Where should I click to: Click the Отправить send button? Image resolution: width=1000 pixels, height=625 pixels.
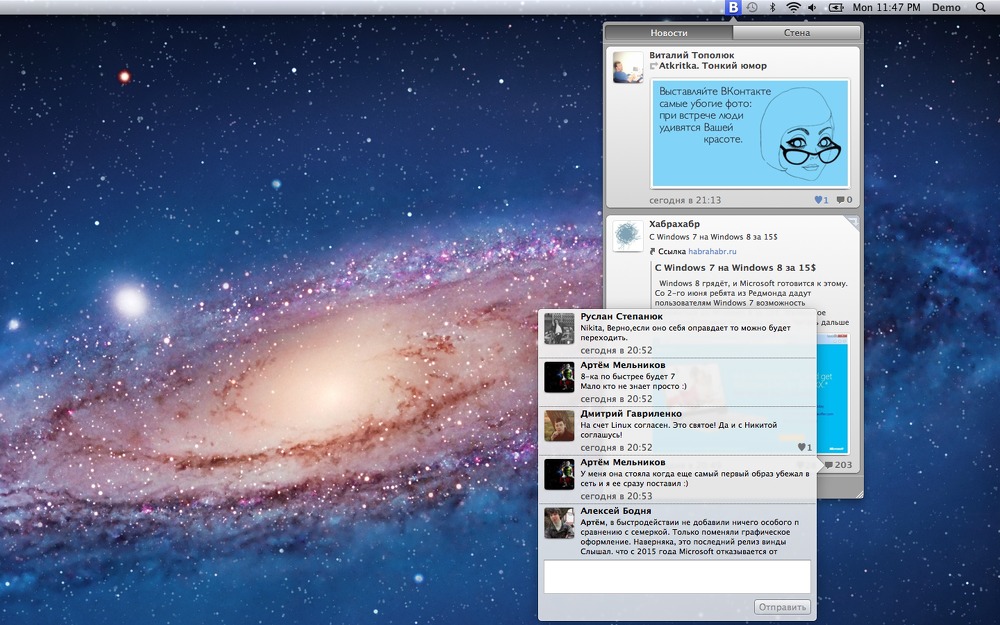point(783,607)
